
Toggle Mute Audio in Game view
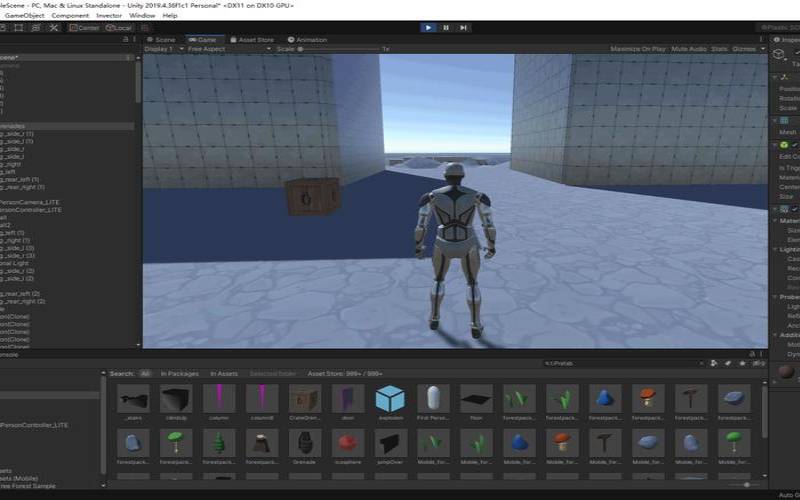[689, 49]
